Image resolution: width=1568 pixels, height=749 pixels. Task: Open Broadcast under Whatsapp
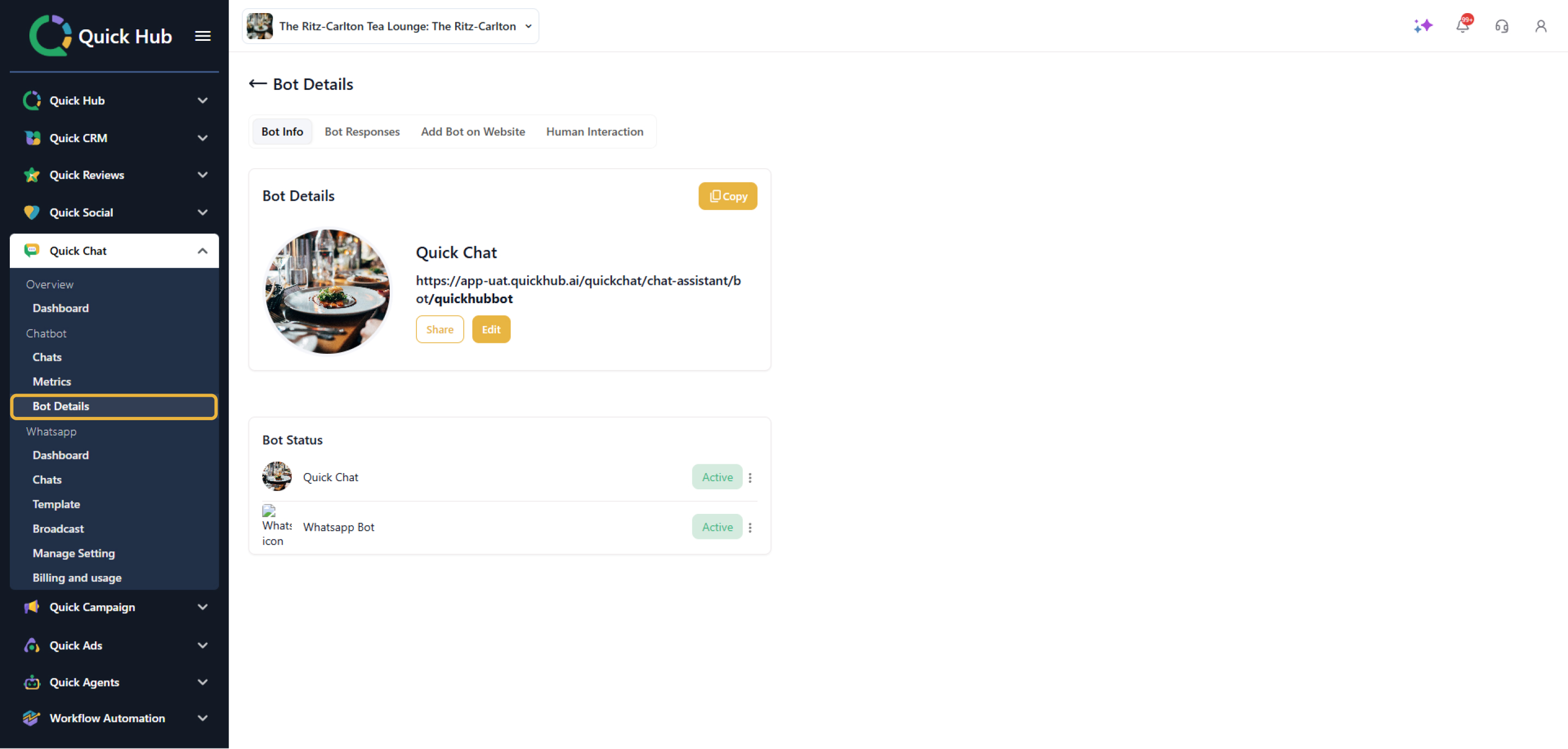tap(58, 528)
